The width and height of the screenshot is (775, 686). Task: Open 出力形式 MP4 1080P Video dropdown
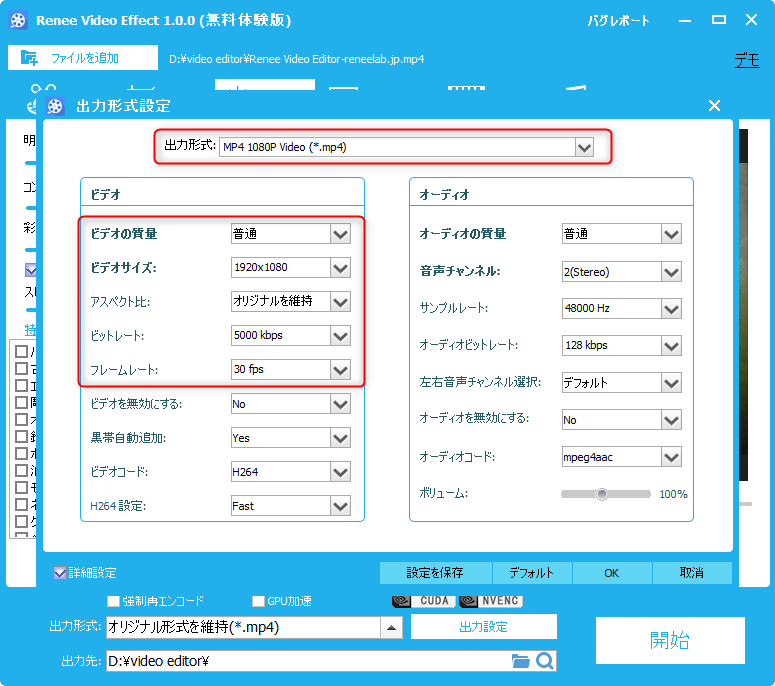[584, 147]
